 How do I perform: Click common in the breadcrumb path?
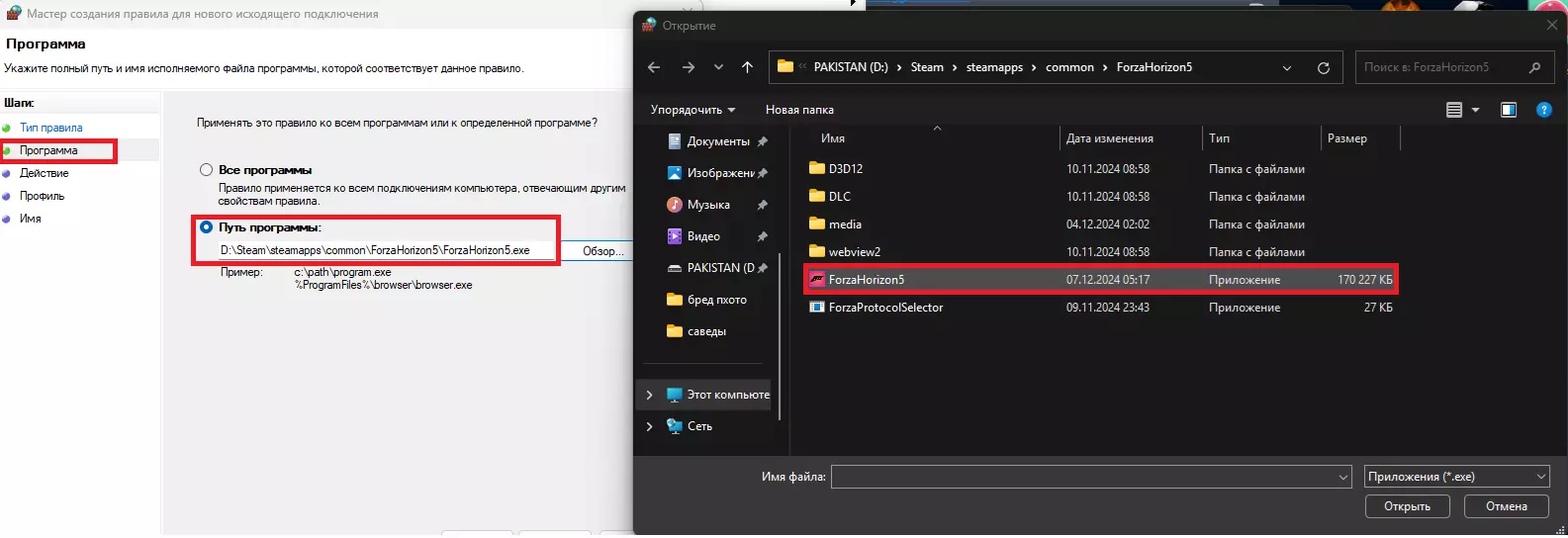pyautogui.click(x=1069, y=67)
